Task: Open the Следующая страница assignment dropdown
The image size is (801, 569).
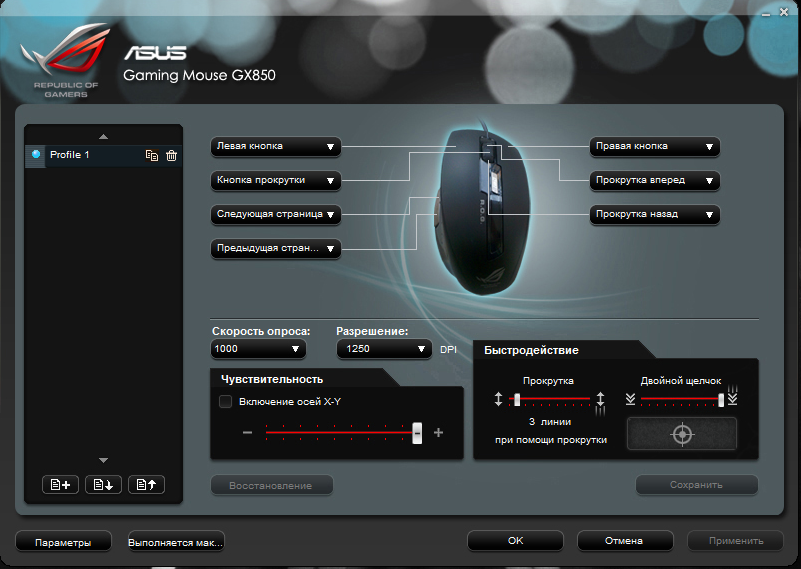Action: (x=276, y=215)
